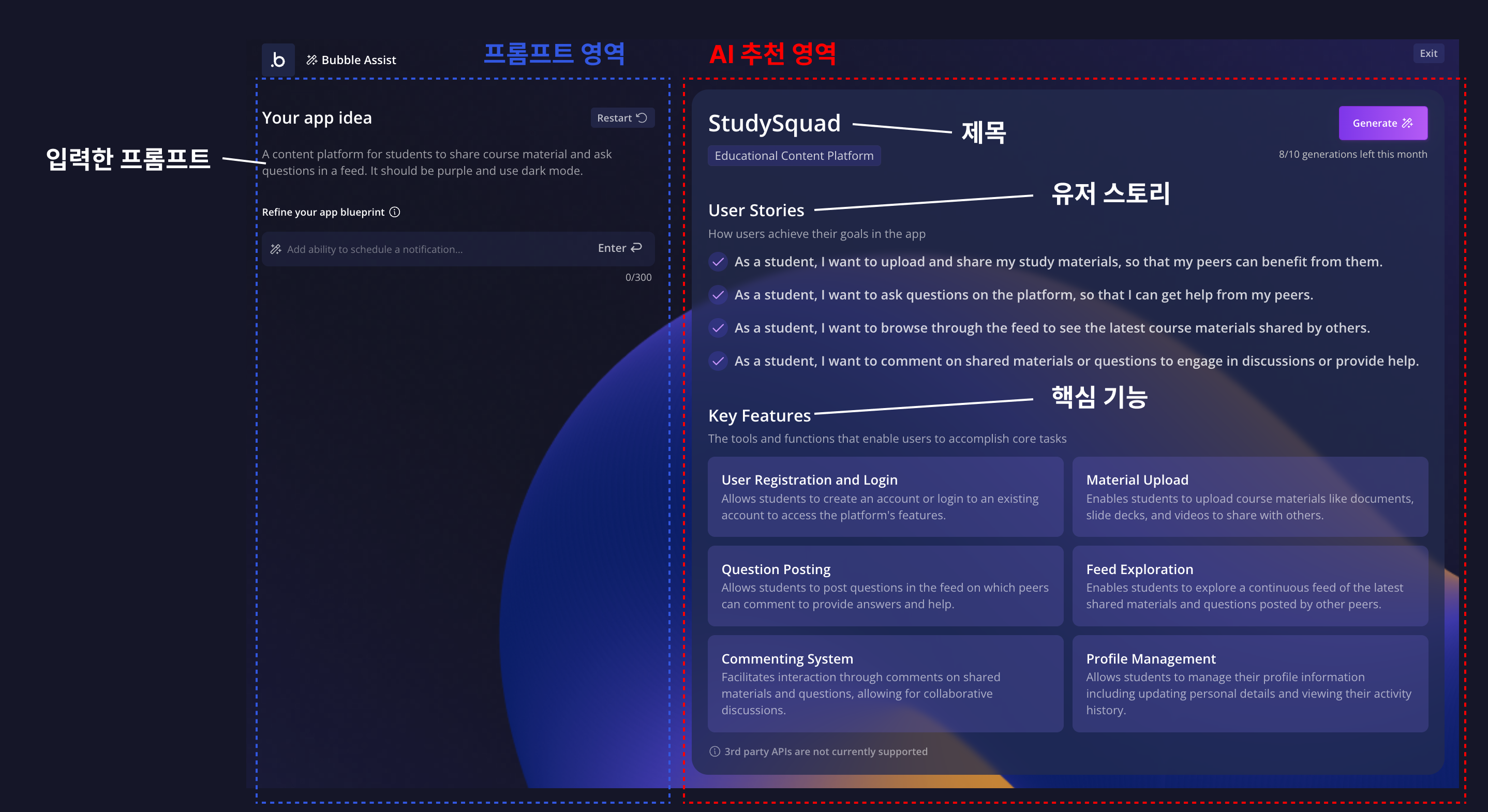This screenshot has width=1488, height=812.
Task: Open the Question Posting feature card
Action: 885,585
